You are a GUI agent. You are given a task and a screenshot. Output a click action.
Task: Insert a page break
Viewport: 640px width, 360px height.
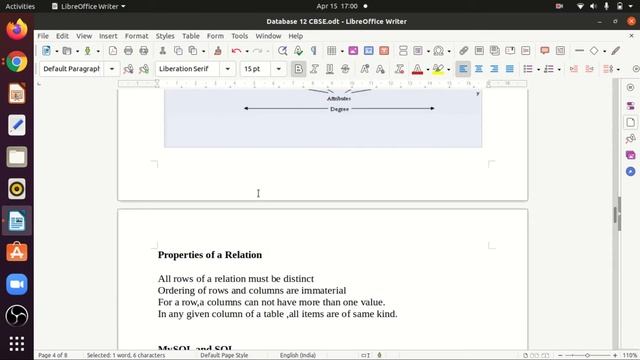pyautogui.click(x=403, y=51)
